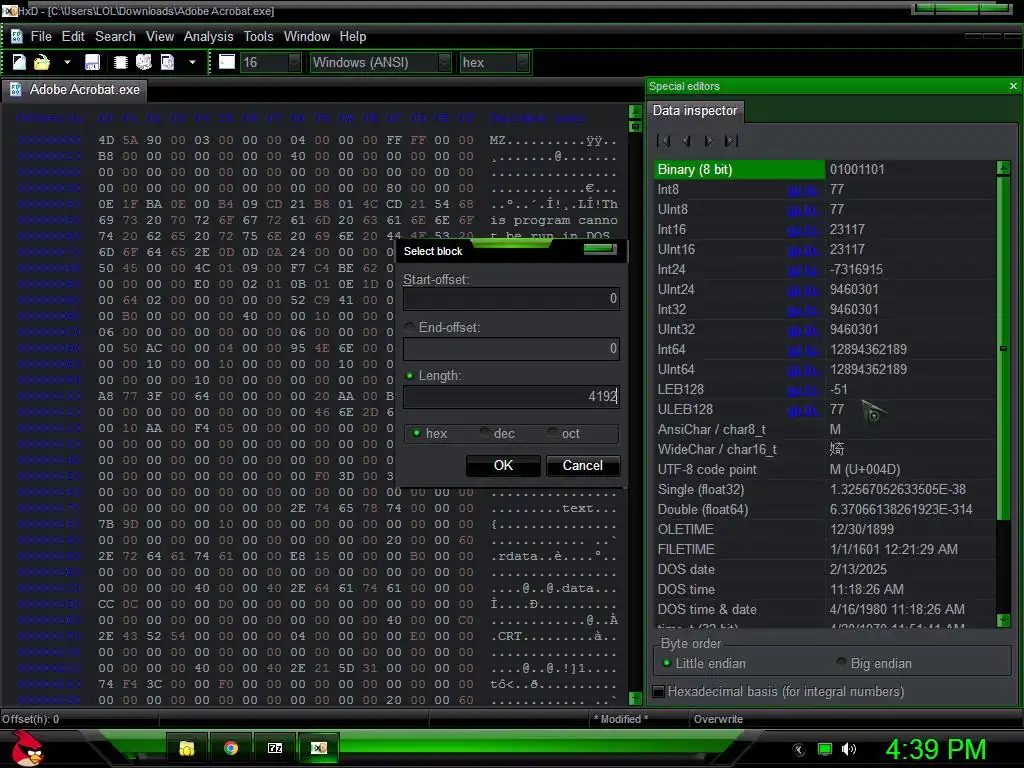1024x768 pixels.
Task: Go to previous byte in Data inspector
Action: (686, 140)
